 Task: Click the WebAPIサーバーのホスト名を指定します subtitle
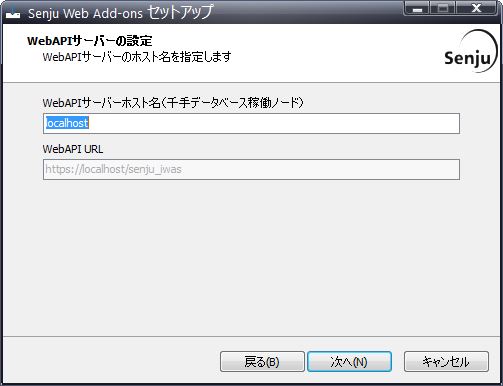[137, 57]
